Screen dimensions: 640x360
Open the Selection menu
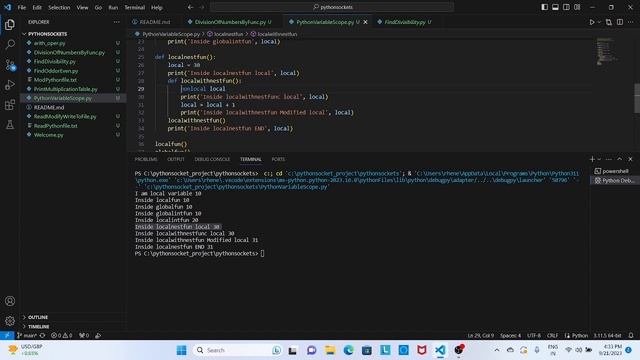[59, 7]
